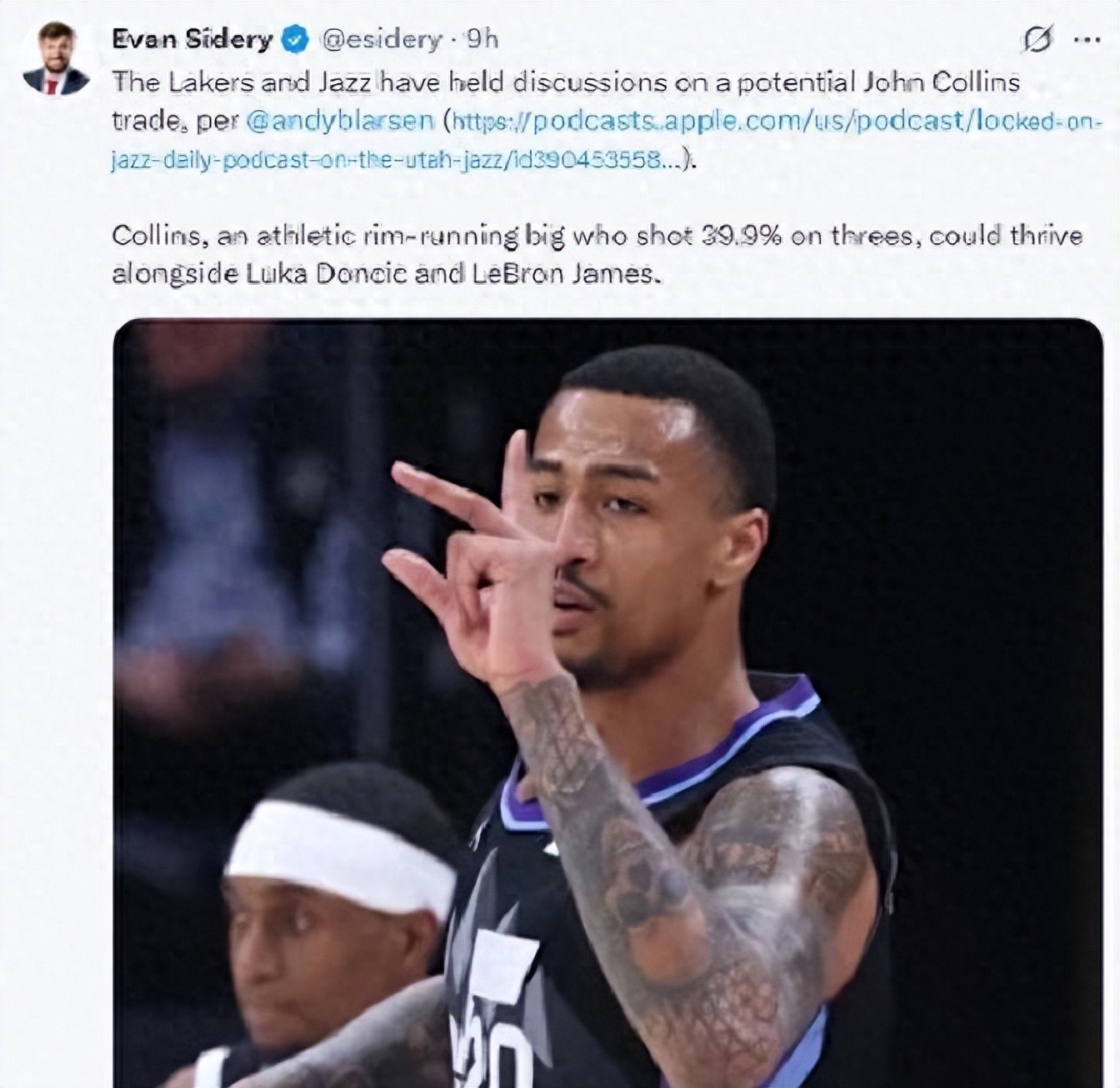The width and height of the screenshot is (1120, 1088).
Task: Click the text line mentioning Luka Doncic
Action: [387, 275]
